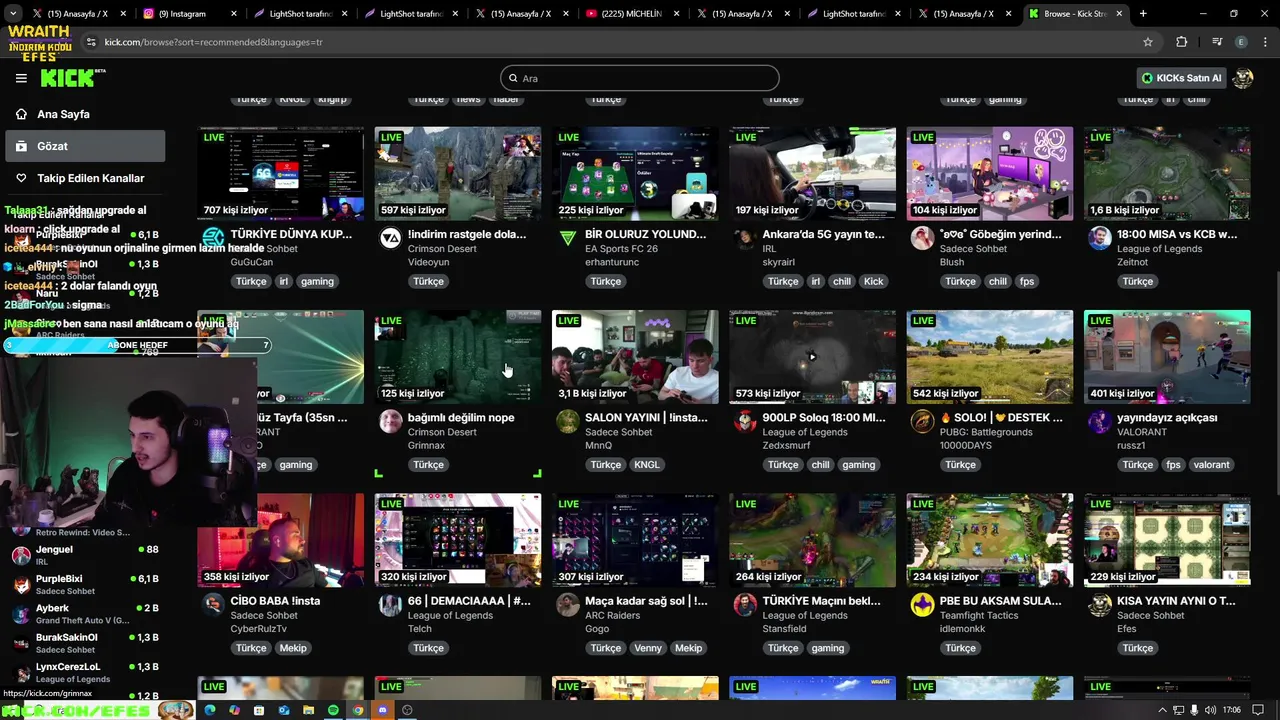1280x720 pixels.
Task: Open Ankara'da 5G stream thumbnail
Action: coord(812,173)
